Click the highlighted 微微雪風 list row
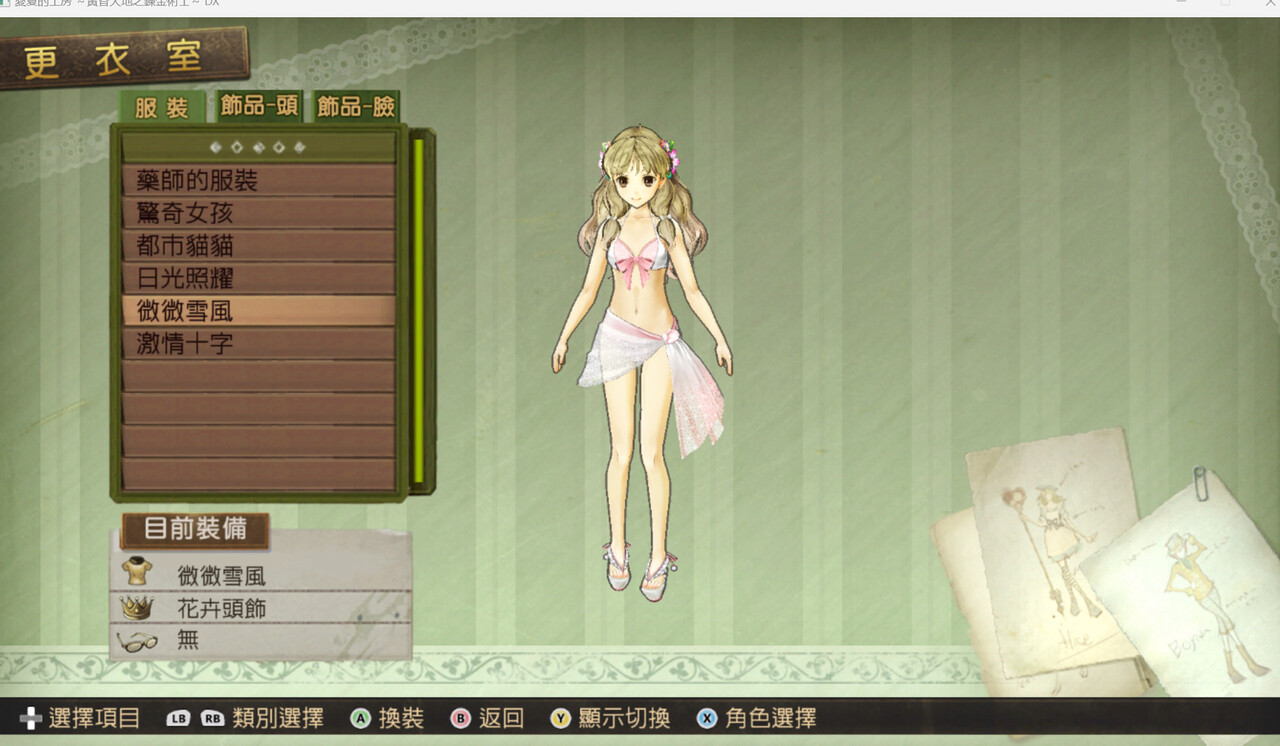1280x746 pixels. click(259, 311)
